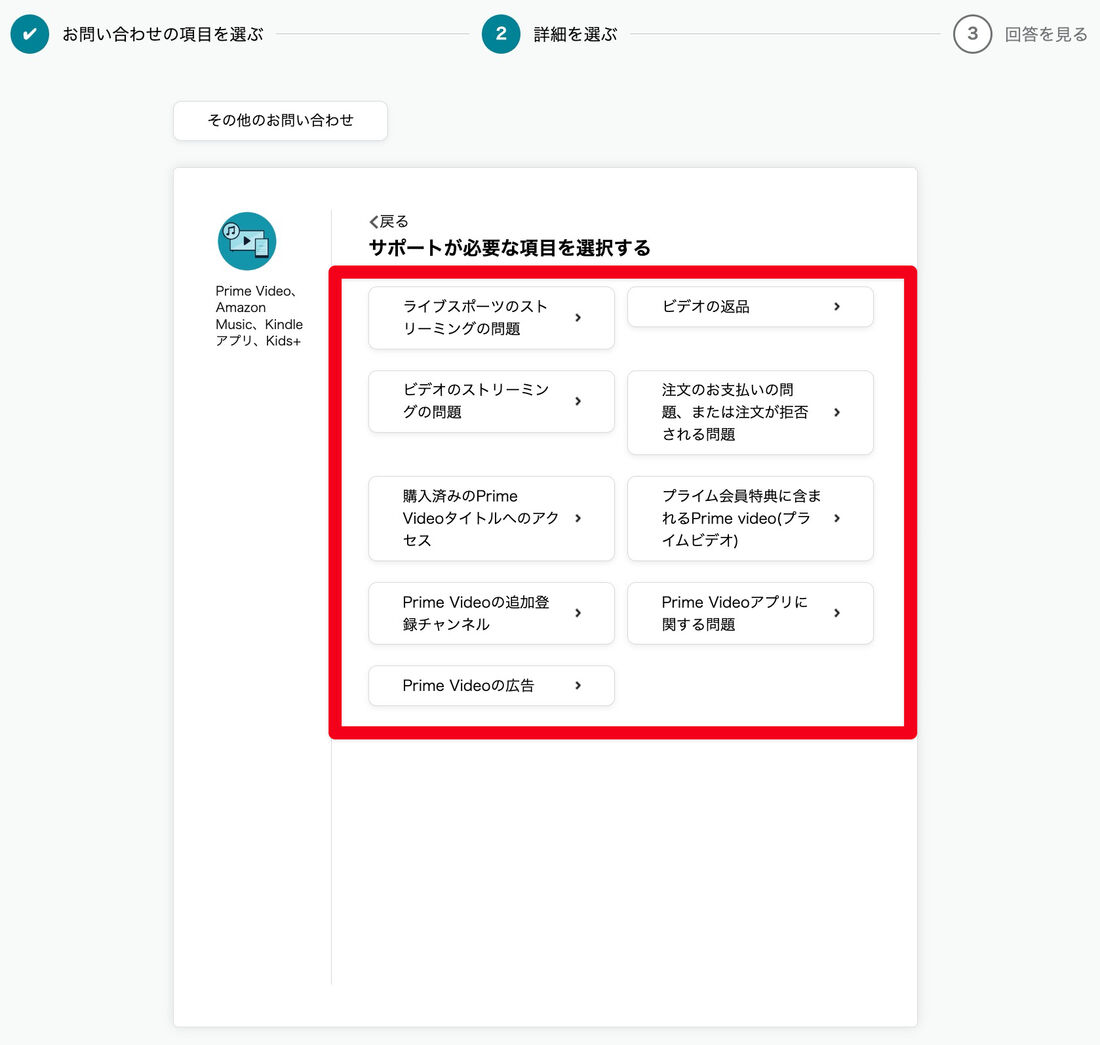1100x1045 pixels.
Task: Click chevron on ライブスポーツ card
Action: pyautogui.click(x=578, y=318)
